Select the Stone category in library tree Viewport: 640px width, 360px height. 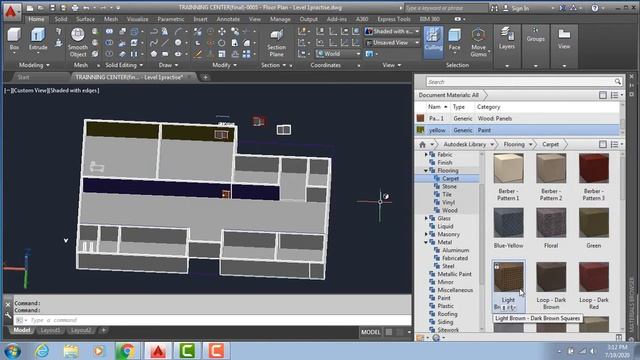pos(449,187)
